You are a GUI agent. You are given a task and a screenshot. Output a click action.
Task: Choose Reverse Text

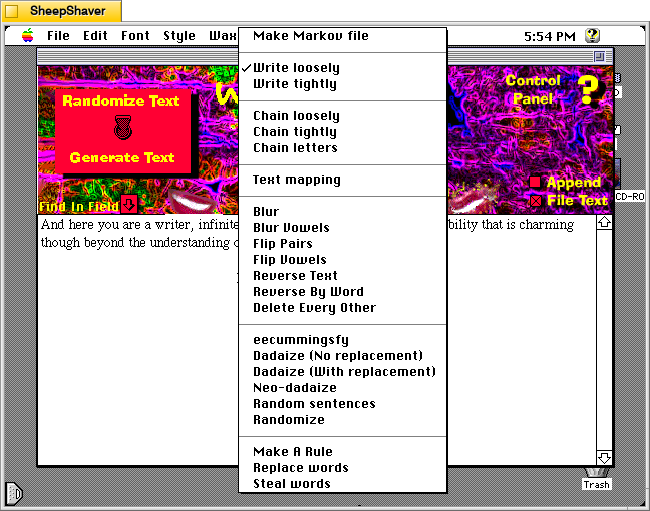[342, 276]
